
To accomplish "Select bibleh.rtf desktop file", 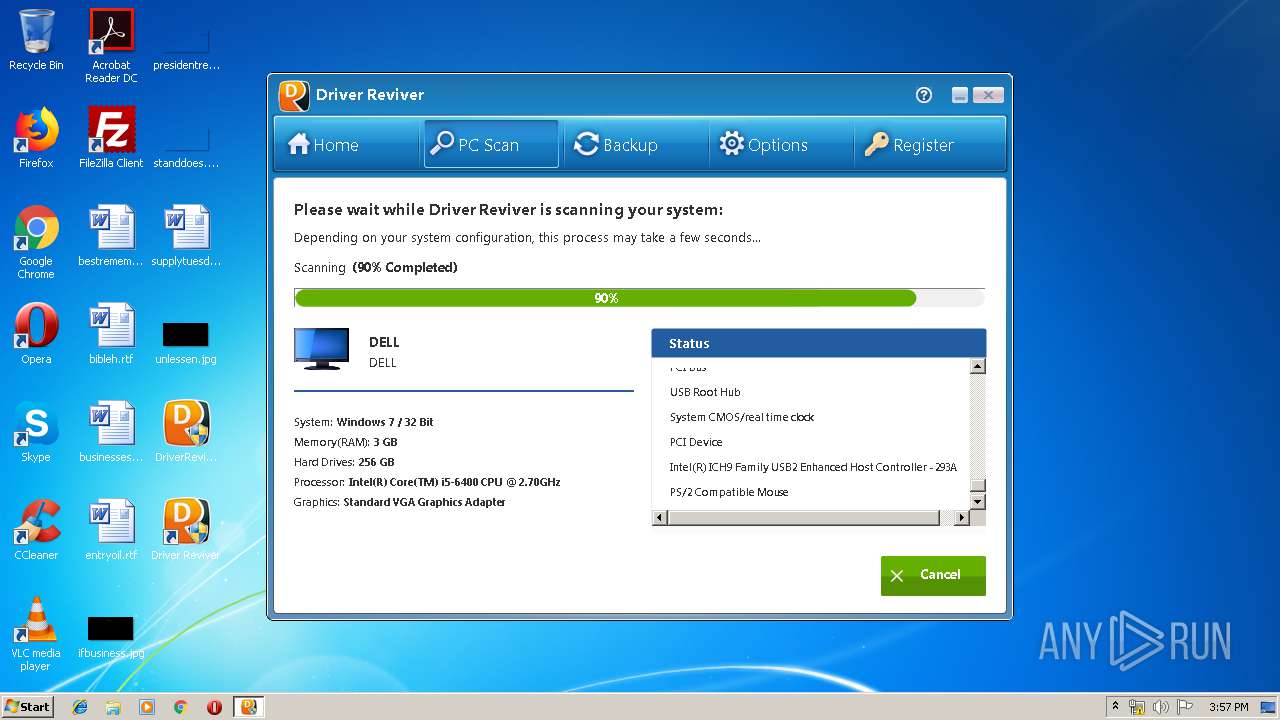I will point(111,334).
